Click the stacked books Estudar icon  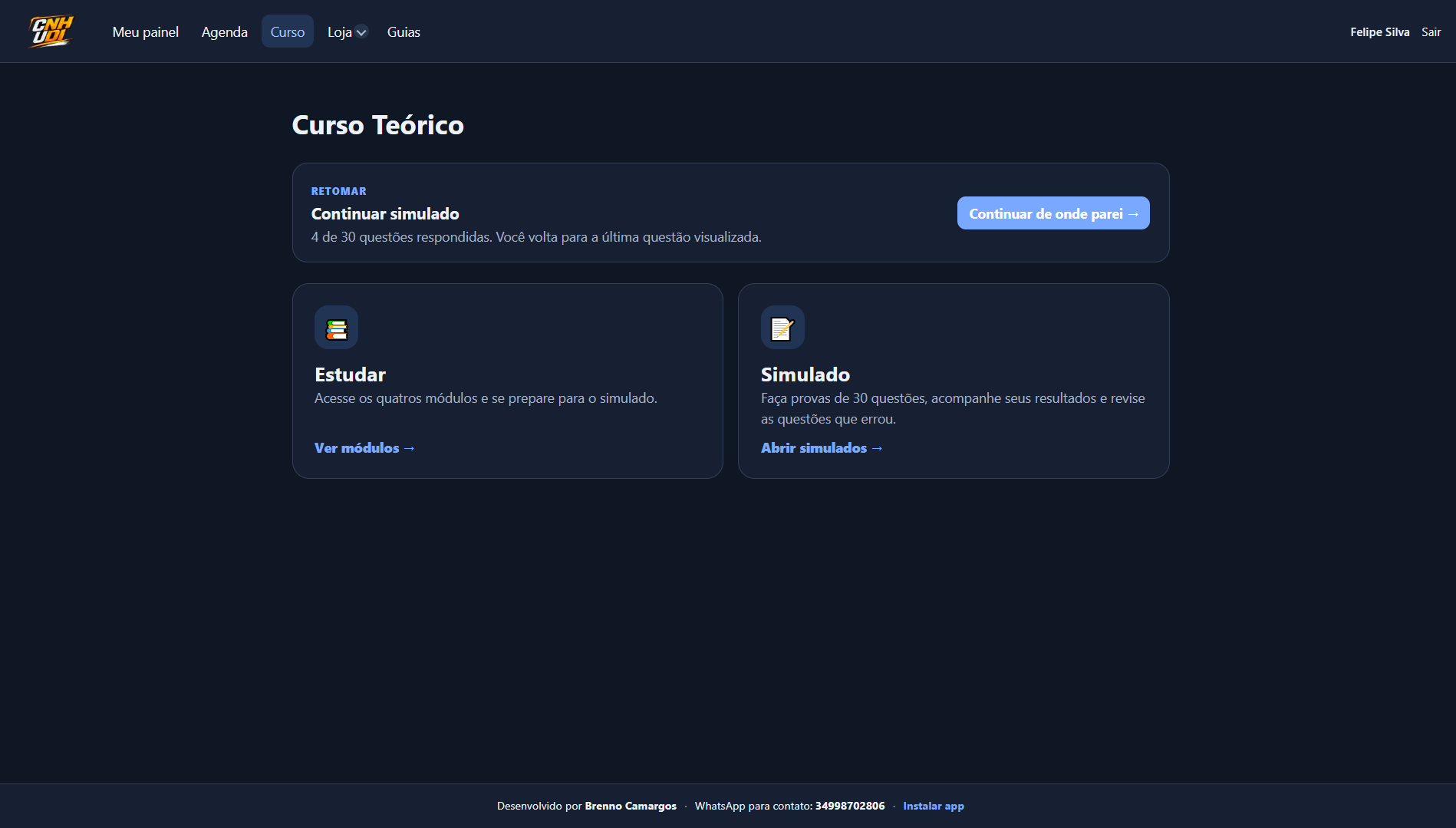(x=336, y=328)
